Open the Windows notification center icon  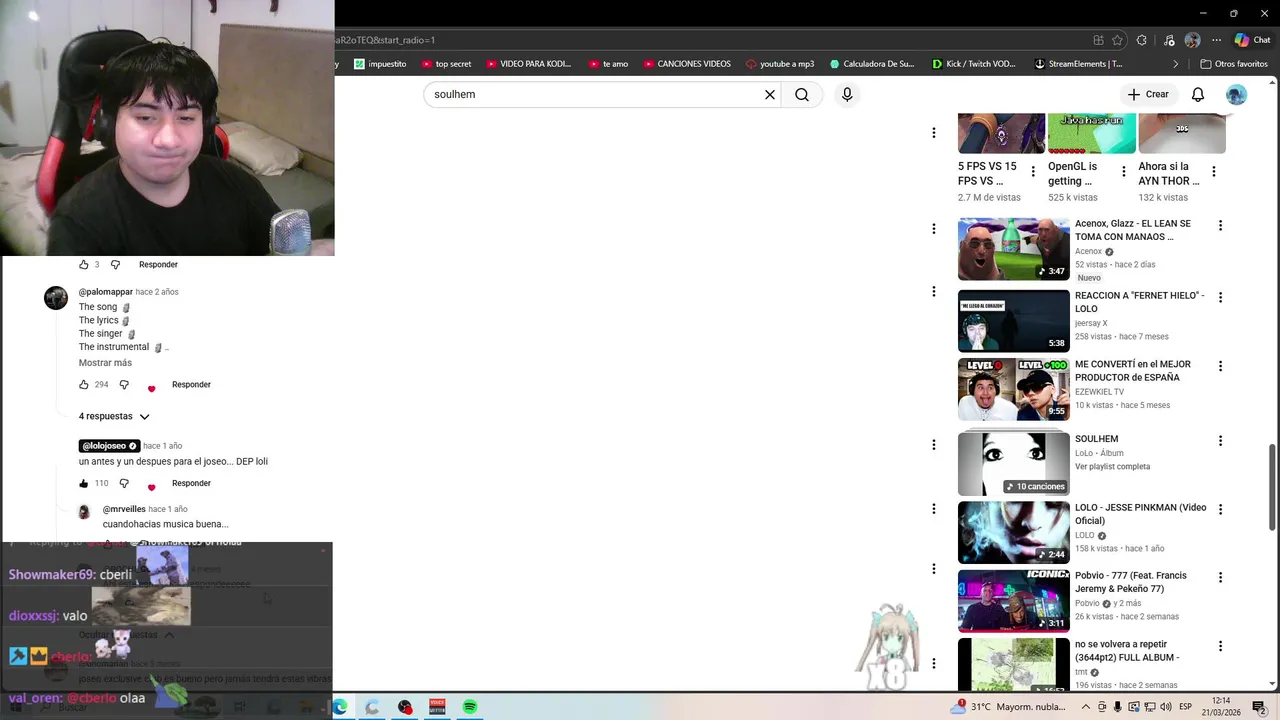(x=1259, y=707)
